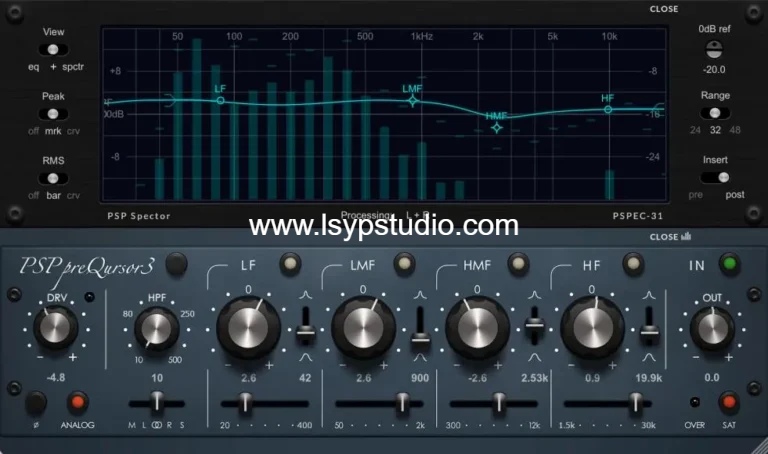Click the HF gain knob
The height and width of the screenshot is (454, 768).
[592, 328]
